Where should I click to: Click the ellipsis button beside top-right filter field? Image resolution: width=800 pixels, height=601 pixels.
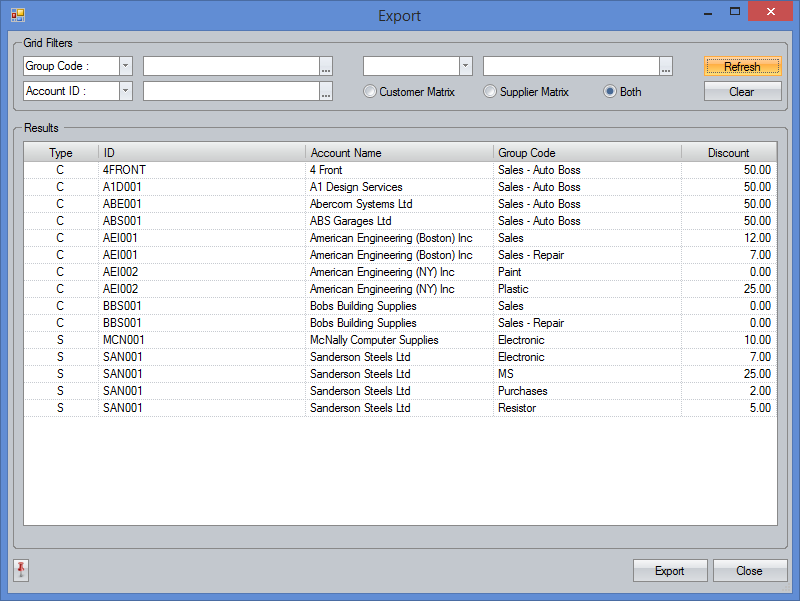pyautogui.click(x=666, y=67)
